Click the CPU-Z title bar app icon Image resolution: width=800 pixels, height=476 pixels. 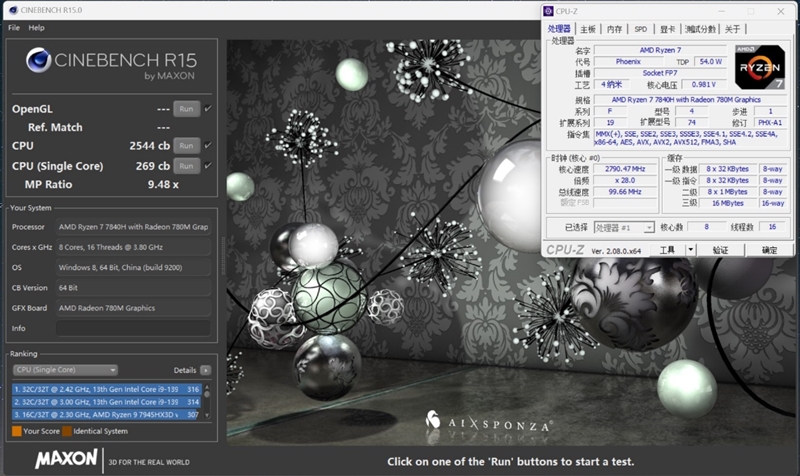[549, 11]
